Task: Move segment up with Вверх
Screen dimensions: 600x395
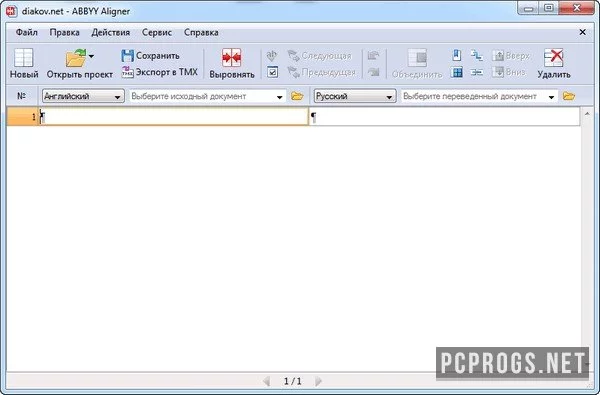Action: coord(511,56)
